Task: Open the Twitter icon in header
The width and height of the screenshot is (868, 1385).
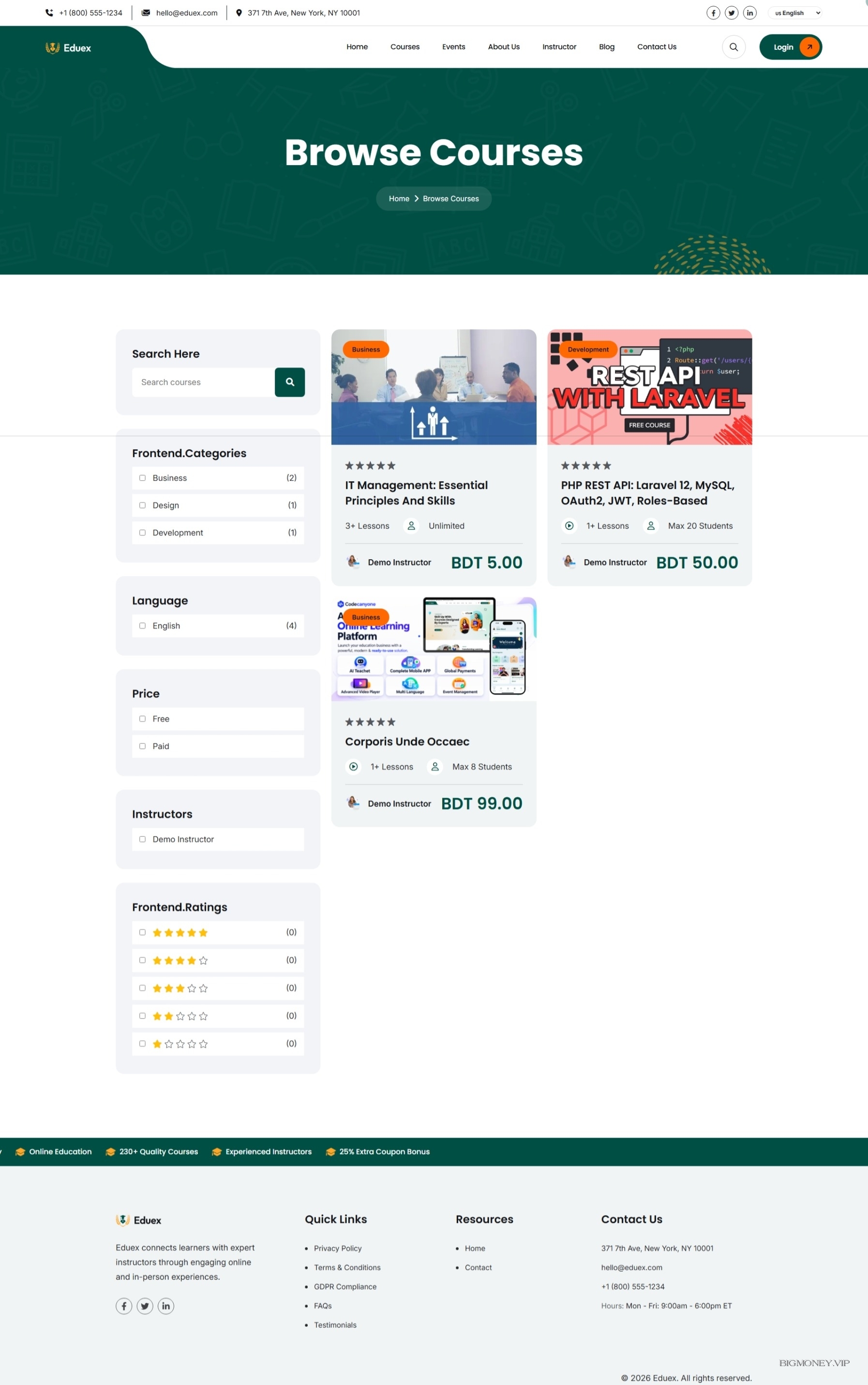Action: (x=732, y=13)
